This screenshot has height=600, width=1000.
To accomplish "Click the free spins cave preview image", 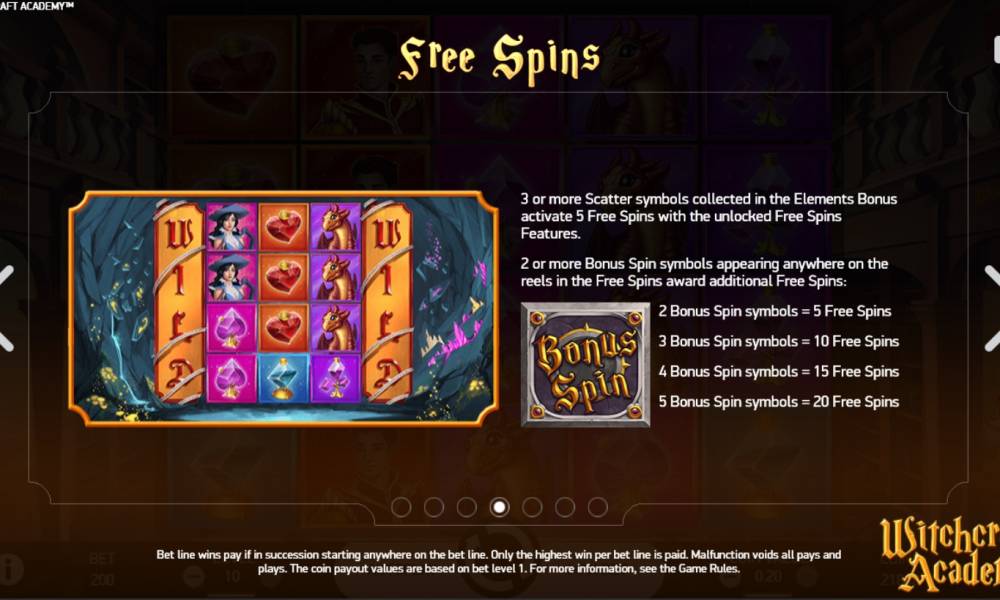I will click(283, 308).
